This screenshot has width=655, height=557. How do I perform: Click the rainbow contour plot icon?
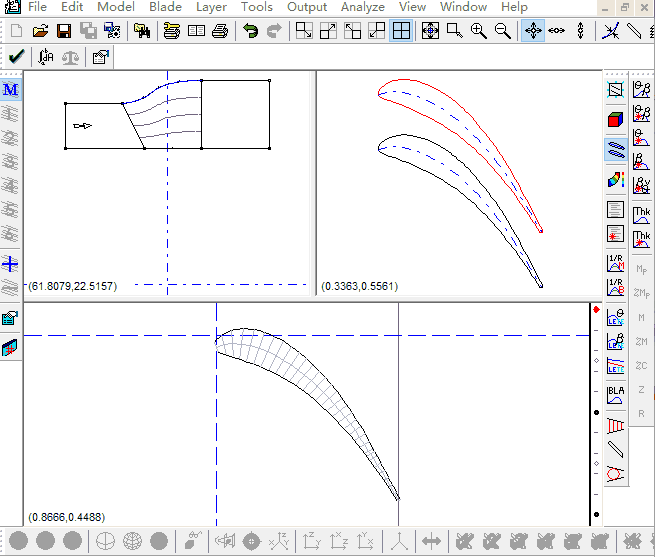[x=616, y=181]
